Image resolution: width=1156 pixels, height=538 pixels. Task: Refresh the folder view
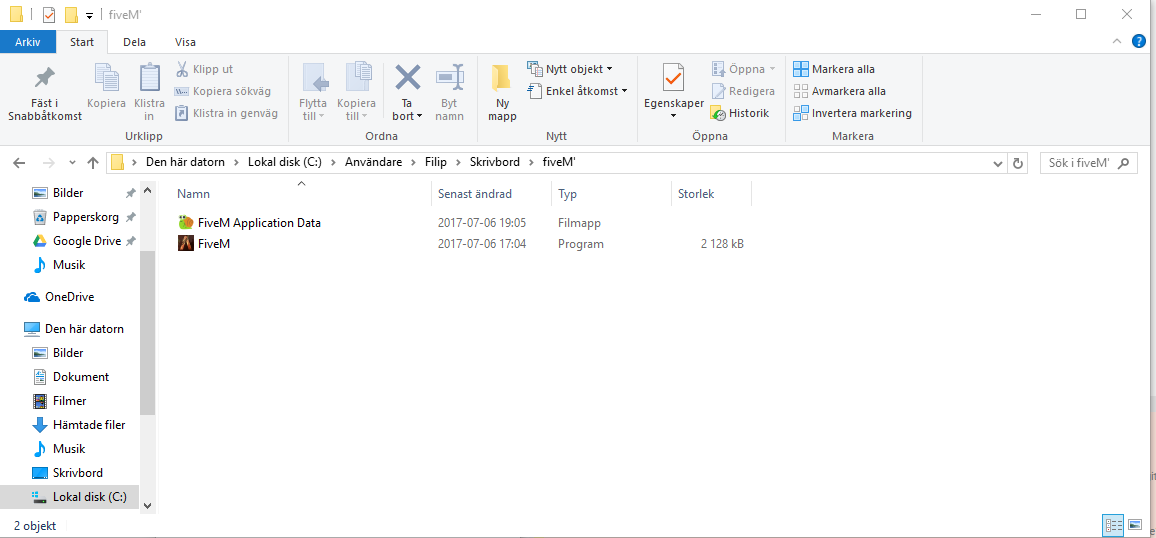tap(1018, 164)
